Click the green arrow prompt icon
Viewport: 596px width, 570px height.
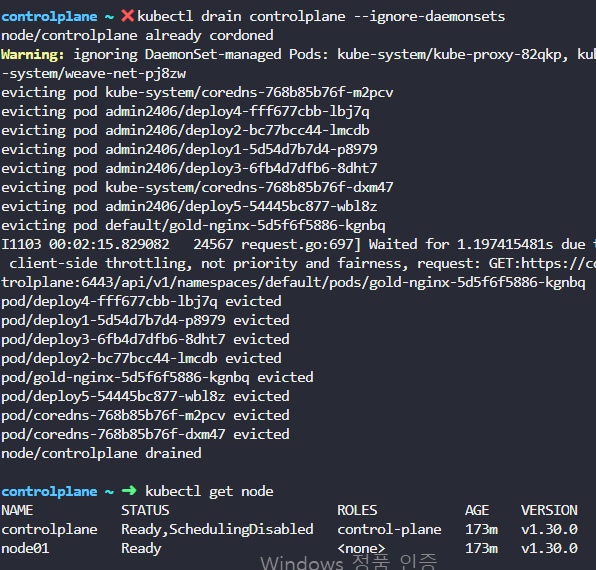pos(129,491)
